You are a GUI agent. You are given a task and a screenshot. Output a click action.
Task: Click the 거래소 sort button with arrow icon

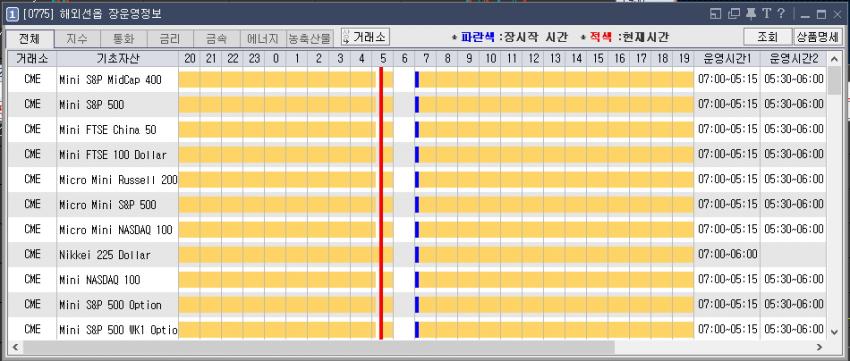click(x=365, y=37)
